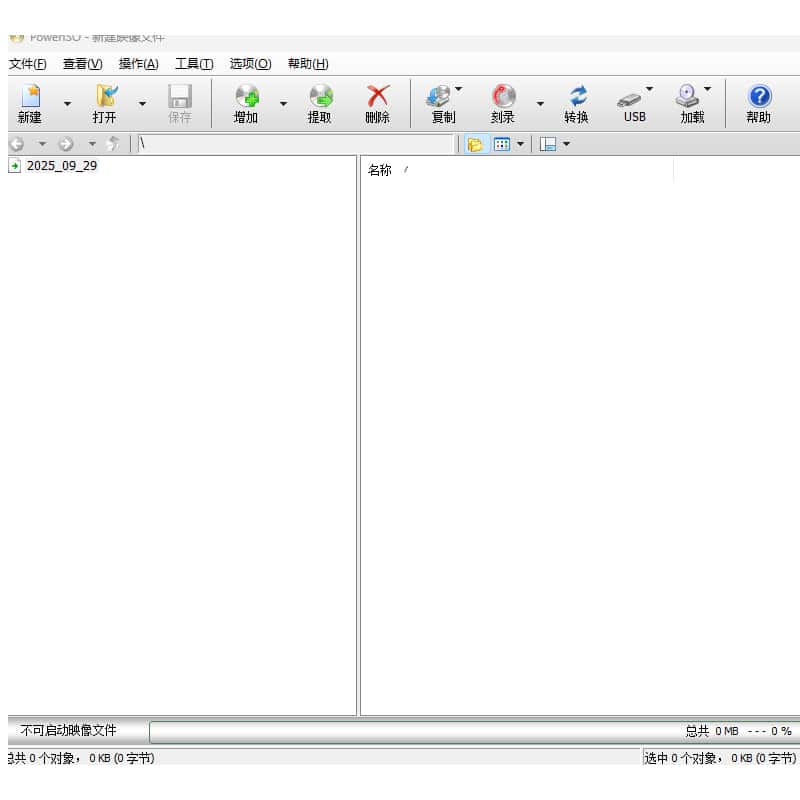Viewport: 800px width, 800px height.
Task: Open the Forward history dropdown arrow
Action: [92, 144]
